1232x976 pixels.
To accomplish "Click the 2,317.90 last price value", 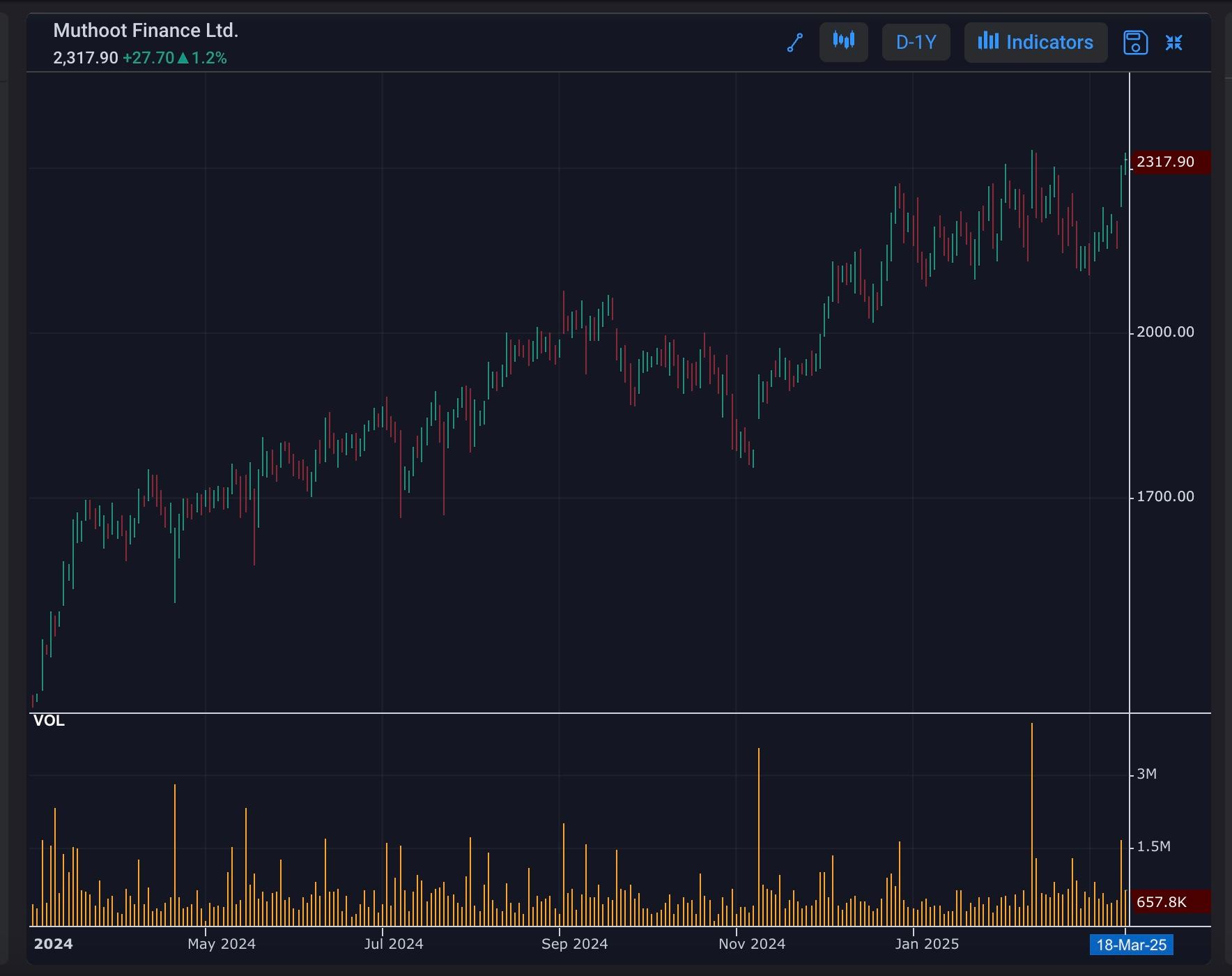I will tap(86, 58).
